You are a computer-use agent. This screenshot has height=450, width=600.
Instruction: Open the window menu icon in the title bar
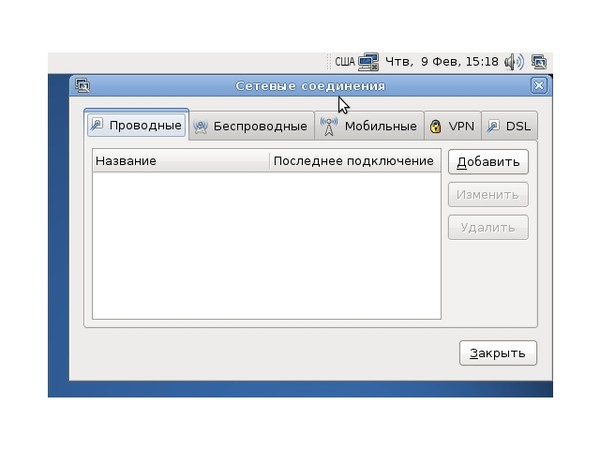tap(82, 85)
